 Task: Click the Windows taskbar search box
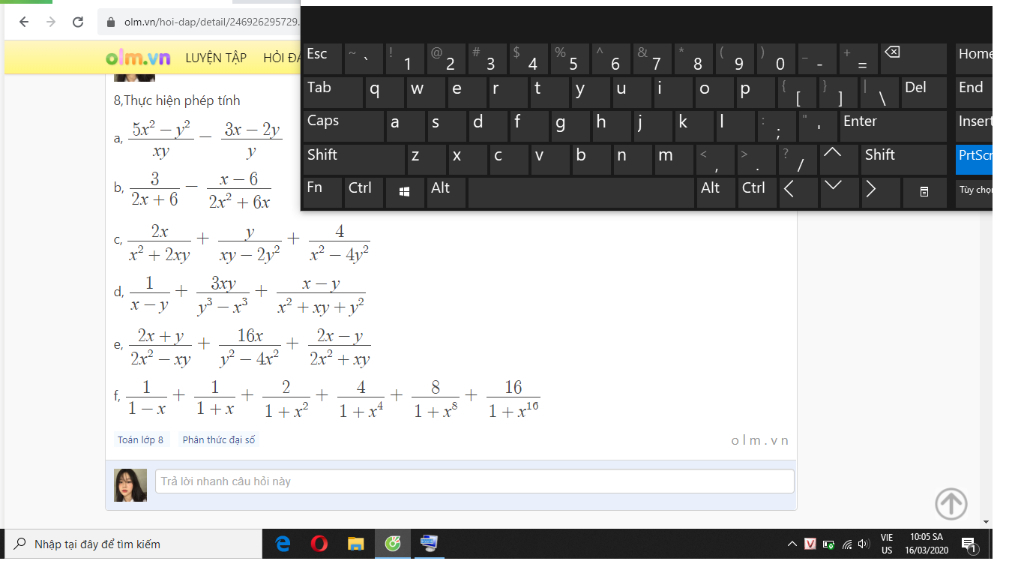133,544
